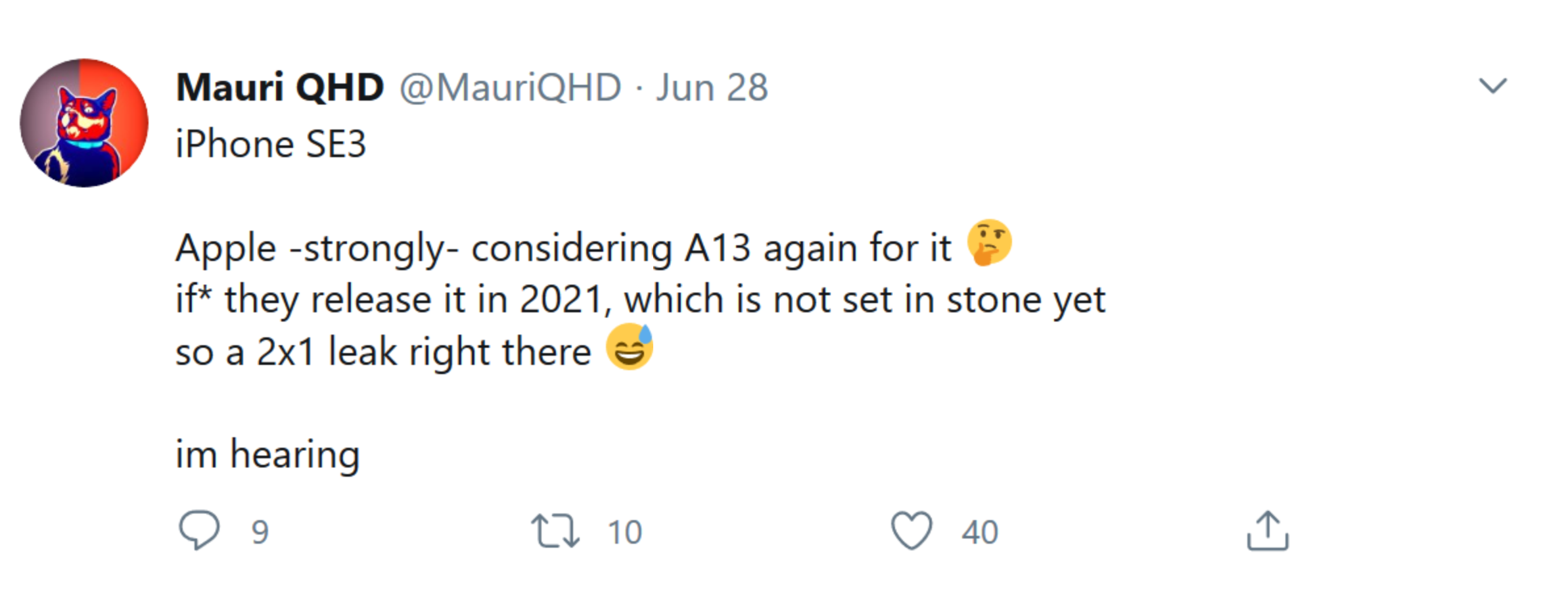Viewport: 1568px width, 597px height.
Task: Open Mauri QHD's profile picture
Action: 84,123
